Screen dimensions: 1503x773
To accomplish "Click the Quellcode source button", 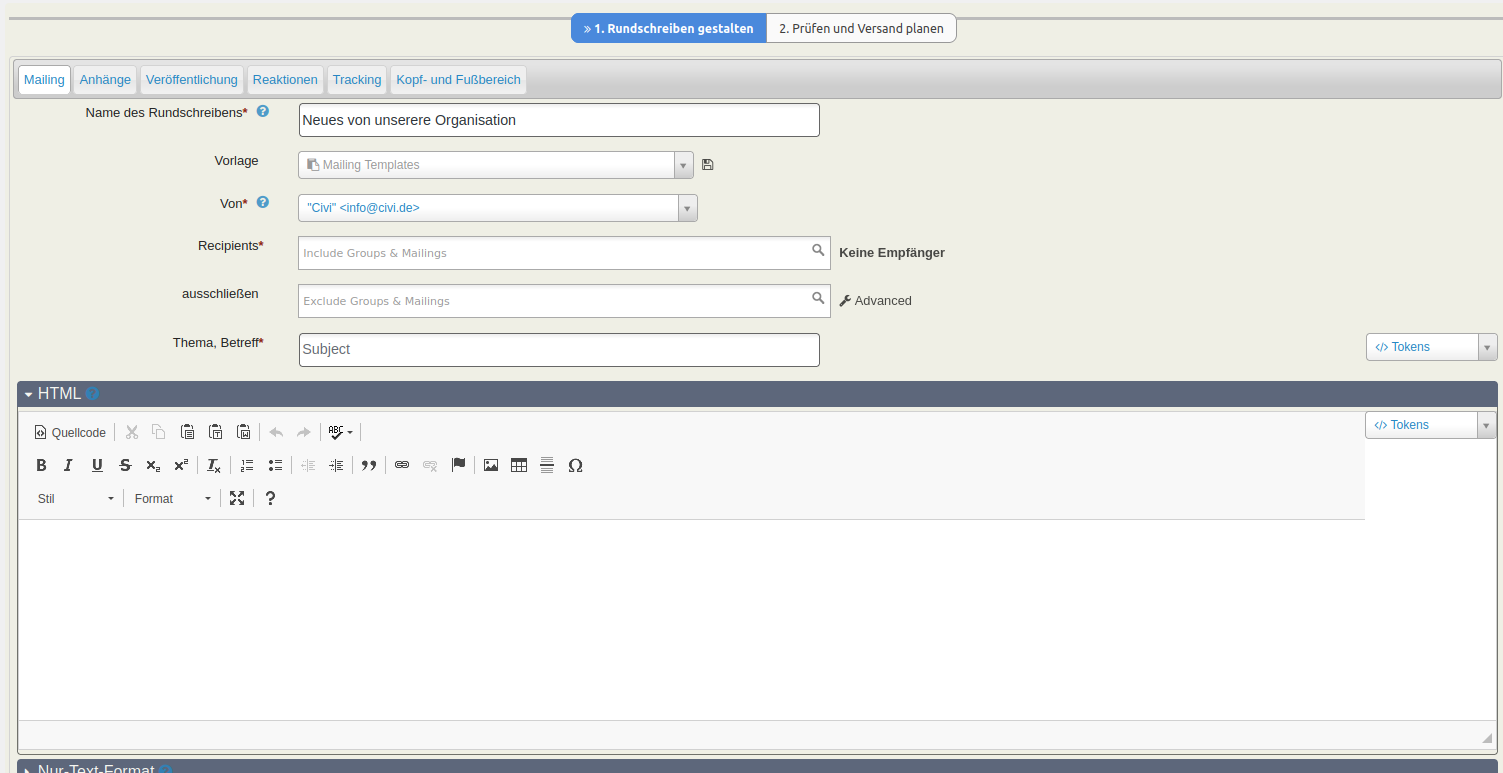I will [70, 433].
